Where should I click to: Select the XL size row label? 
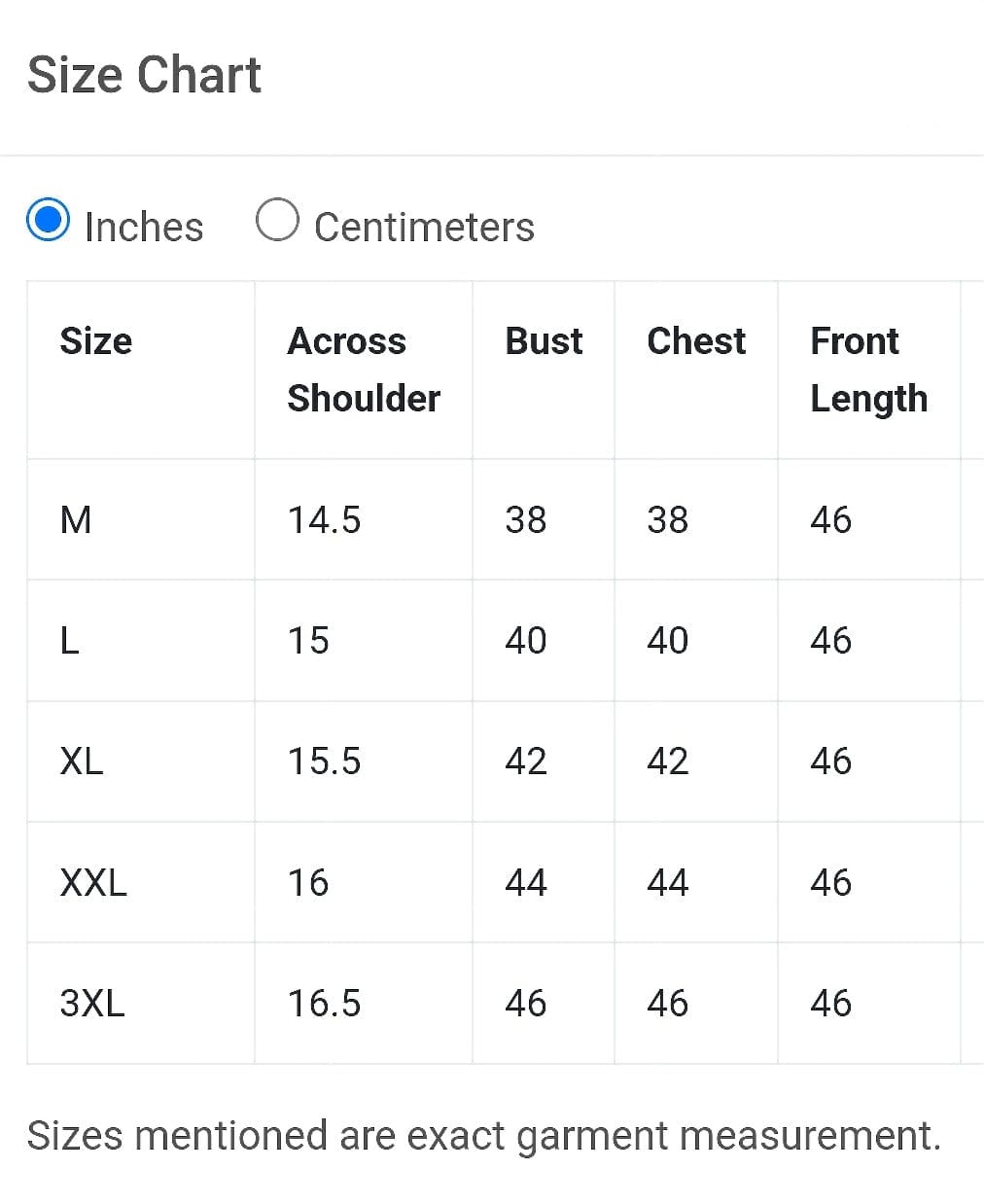82,761
